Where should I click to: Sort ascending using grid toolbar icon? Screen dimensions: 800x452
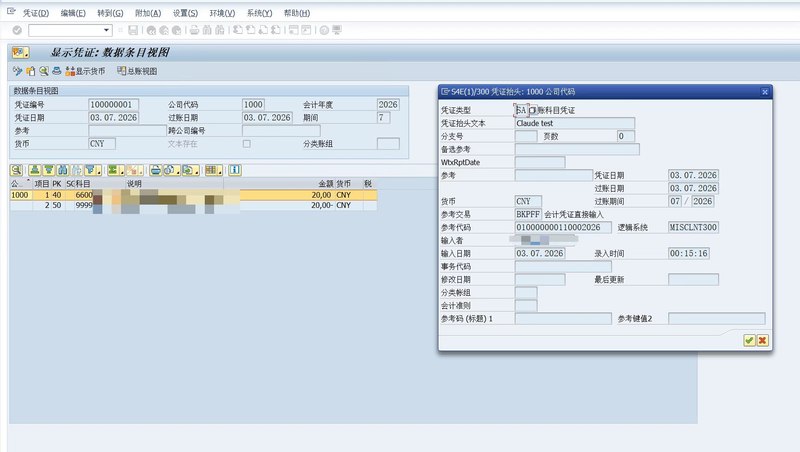[35, 170]
